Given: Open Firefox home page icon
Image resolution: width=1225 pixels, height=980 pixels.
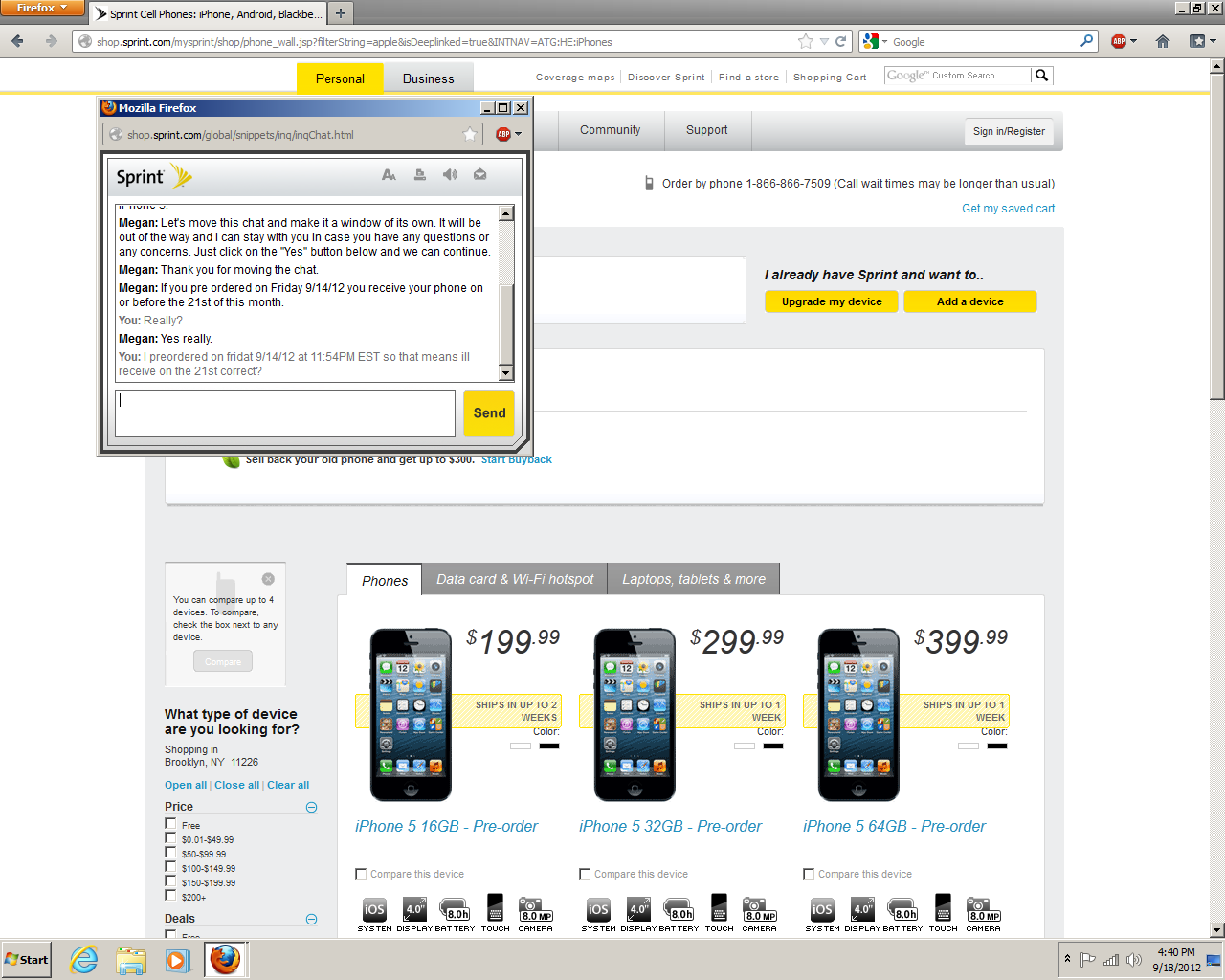Looking at the screenshot, I should point(1163,41).
